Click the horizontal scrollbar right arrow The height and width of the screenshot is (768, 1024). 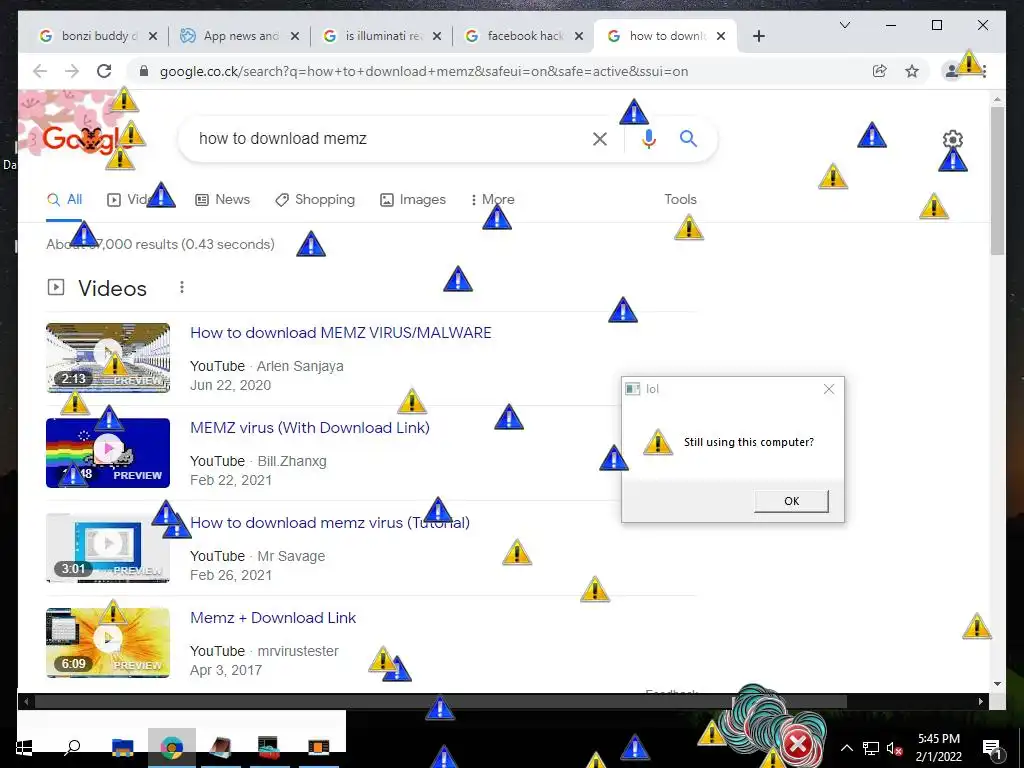coord(981,701)
